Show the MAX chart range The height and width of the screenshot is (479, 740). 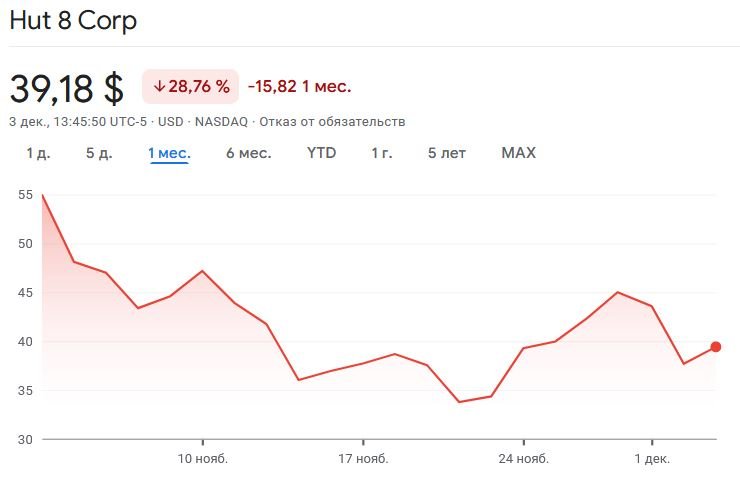tap(518, 153)
